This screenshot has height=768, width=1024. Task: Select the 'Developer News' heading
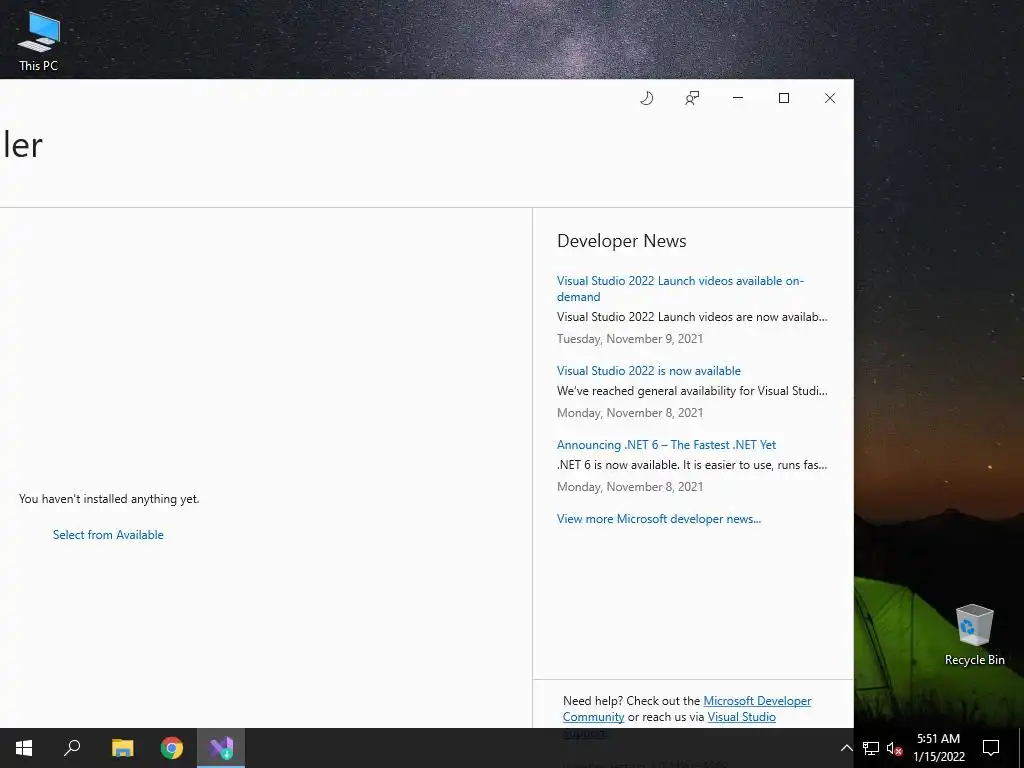[621, 241]
